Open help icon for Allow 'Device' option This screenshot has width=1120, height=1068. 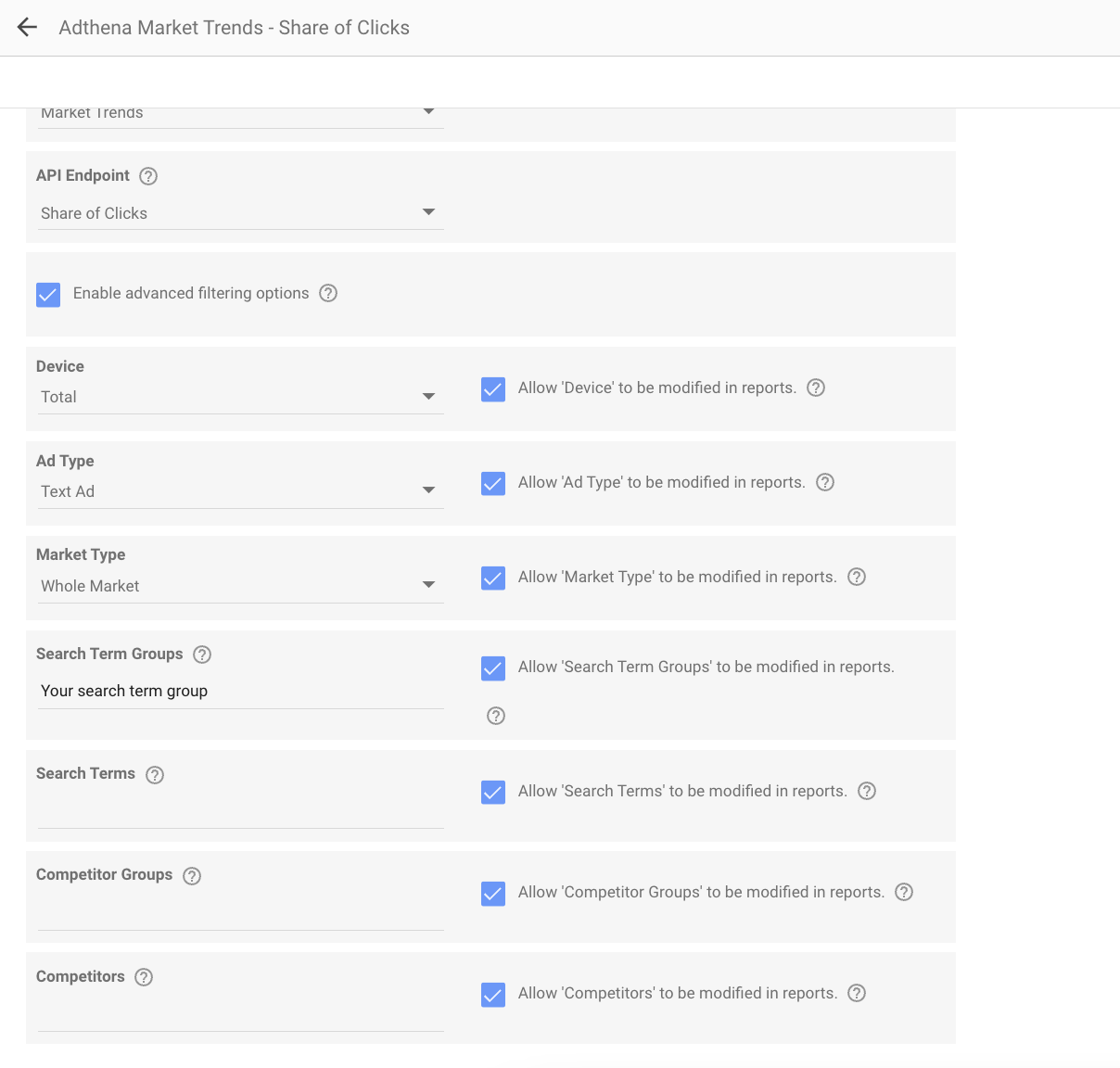click(816, 388)
